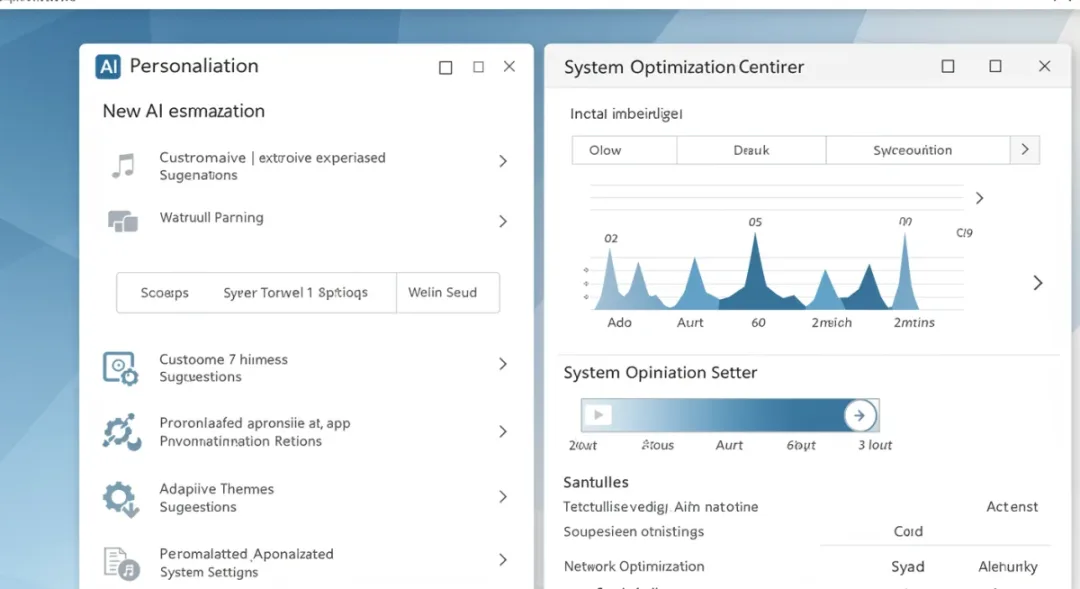The image size is (1080, 589).
Task: Click the Santulles heading
Action: pyautogui.click(x=596, y=482)
